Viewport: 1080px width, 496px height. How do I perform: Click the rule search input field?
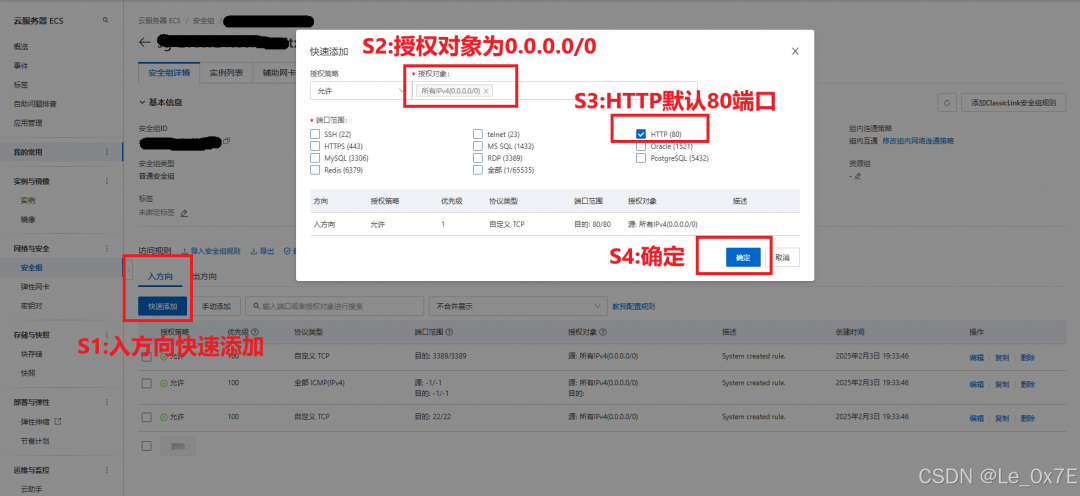(334, 306)
